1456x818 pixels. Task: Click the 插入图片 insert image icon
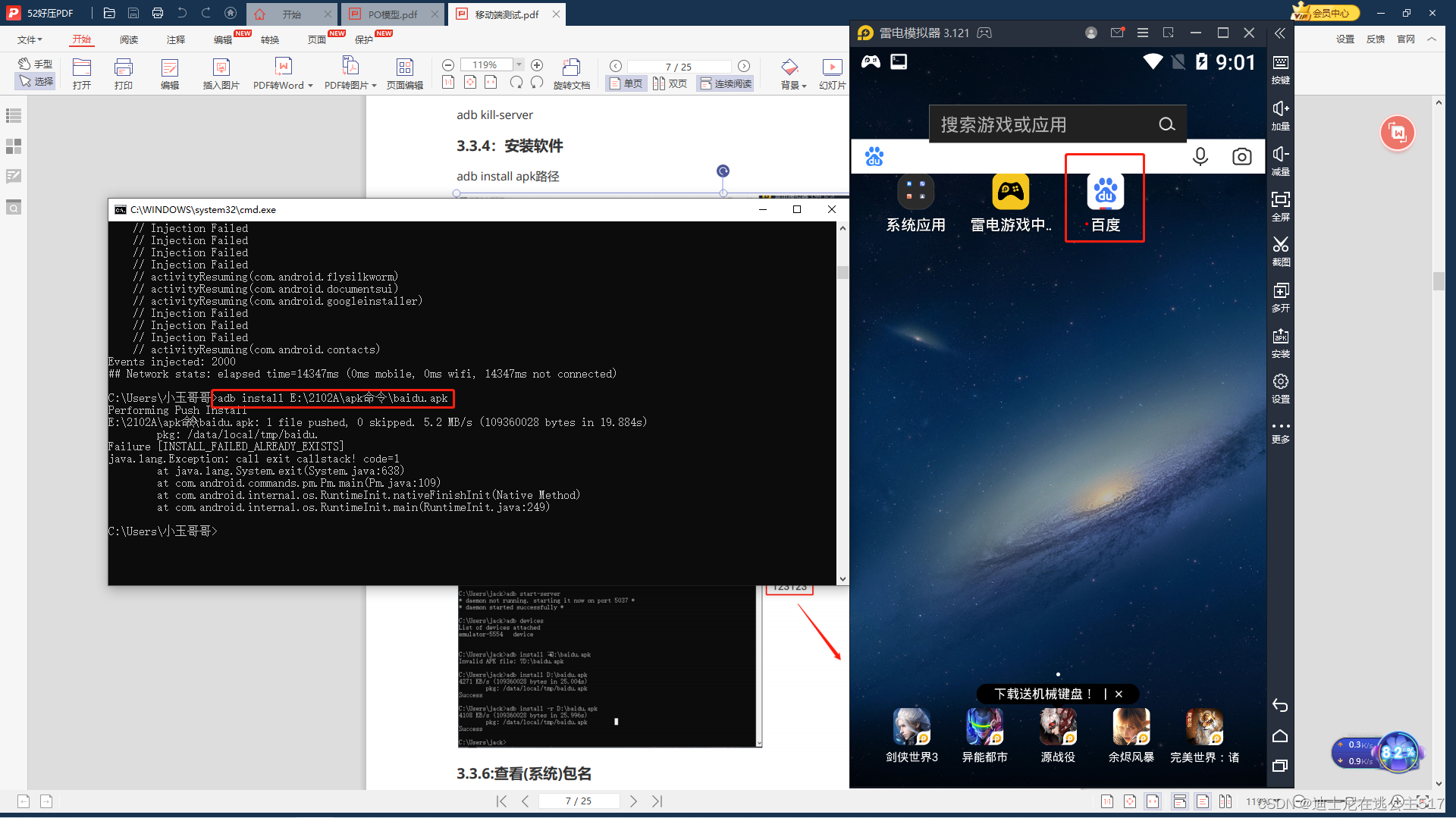coord(221,74)
